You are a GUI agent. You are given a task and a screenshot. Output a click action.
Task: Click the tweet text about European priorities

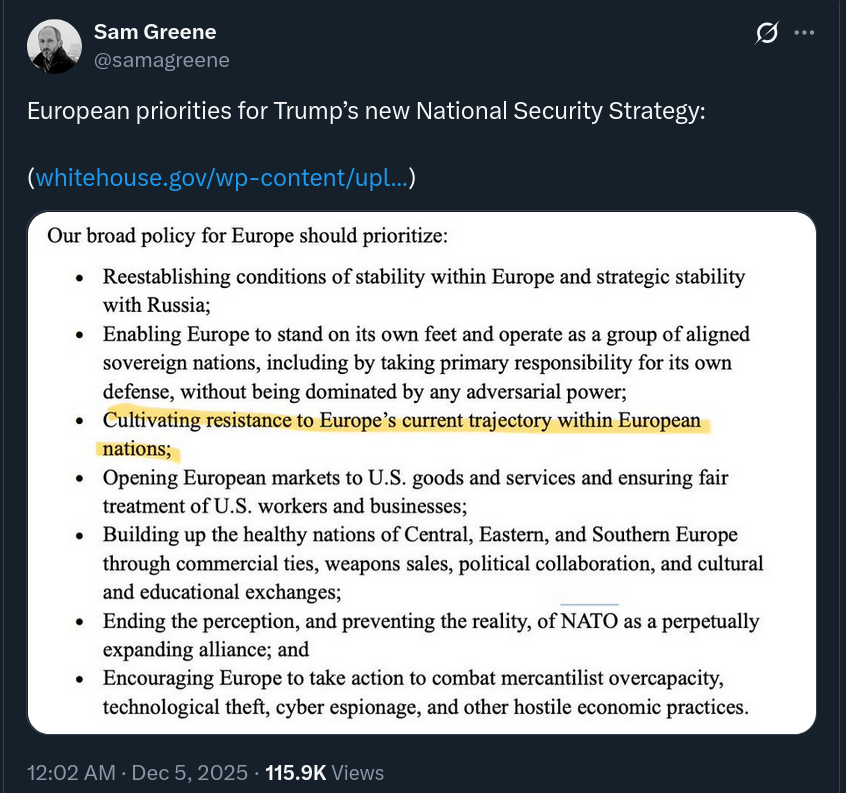pos(366,111)
